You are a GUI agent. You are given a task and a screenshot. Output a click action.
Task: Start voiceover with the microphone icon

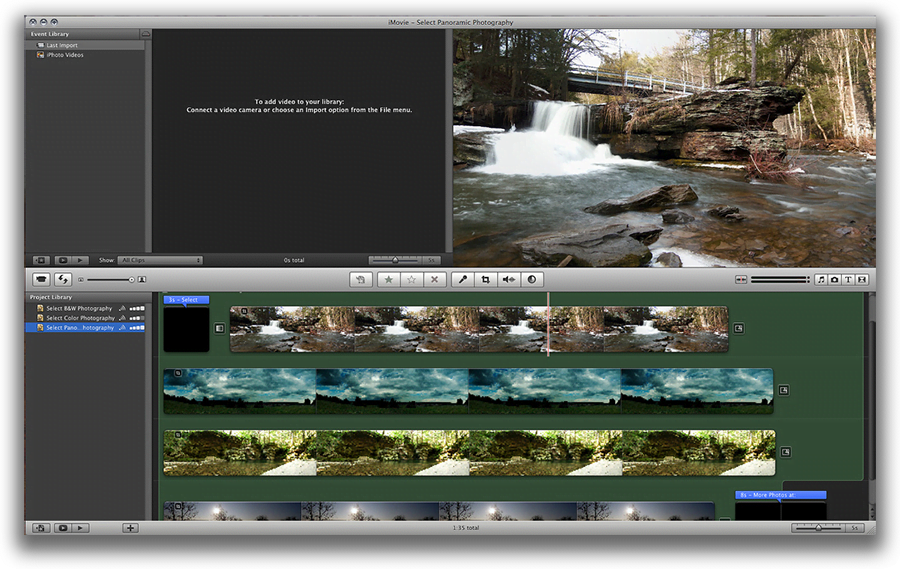click(x=463, y=280)
